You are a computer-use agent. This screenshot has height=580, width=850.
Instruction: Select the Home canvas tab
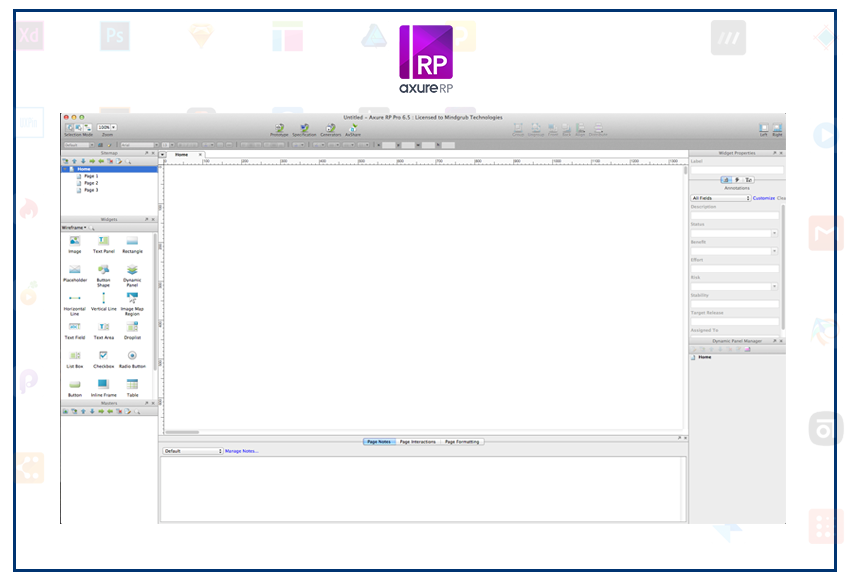pyautogui.click(x=182, y=155)
